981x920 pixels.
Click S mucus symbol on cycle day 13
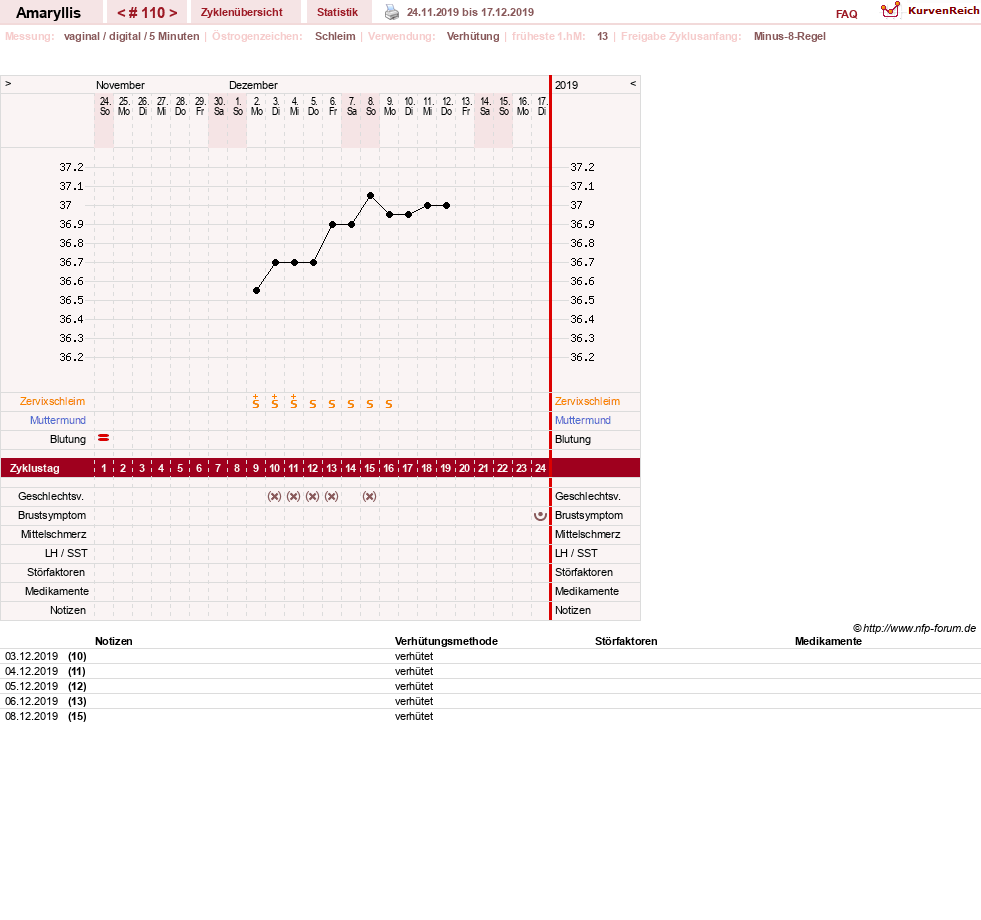tap(332, 404)
